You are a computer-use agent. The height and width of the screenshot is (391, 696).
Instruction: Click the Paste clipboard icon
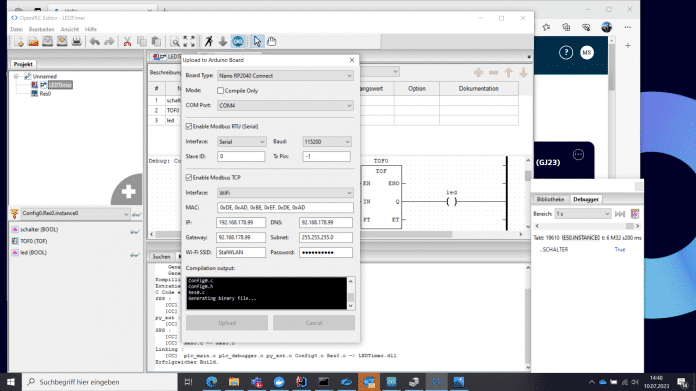tap(156, 42)
